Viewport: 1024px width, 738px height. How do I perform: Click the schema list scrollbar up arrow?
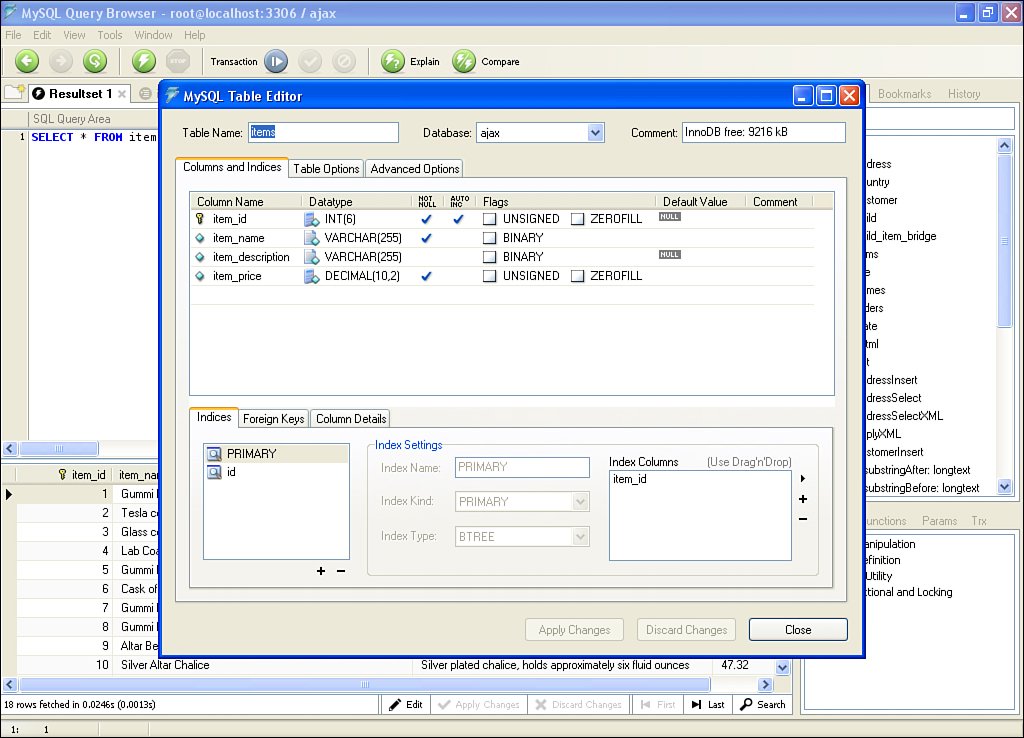click(x=1005, y=145)
